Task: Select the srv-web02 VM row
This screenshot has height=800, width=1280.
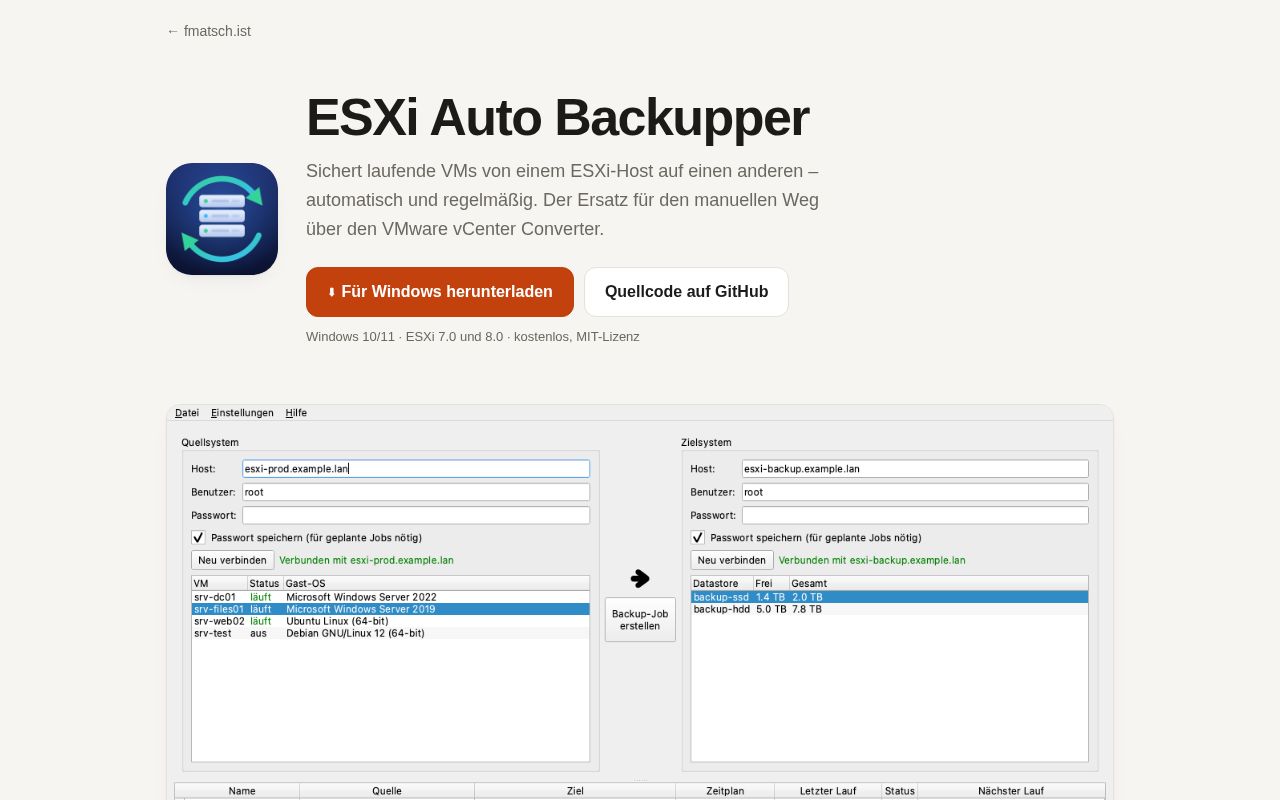Action: (x=390, y=621)
